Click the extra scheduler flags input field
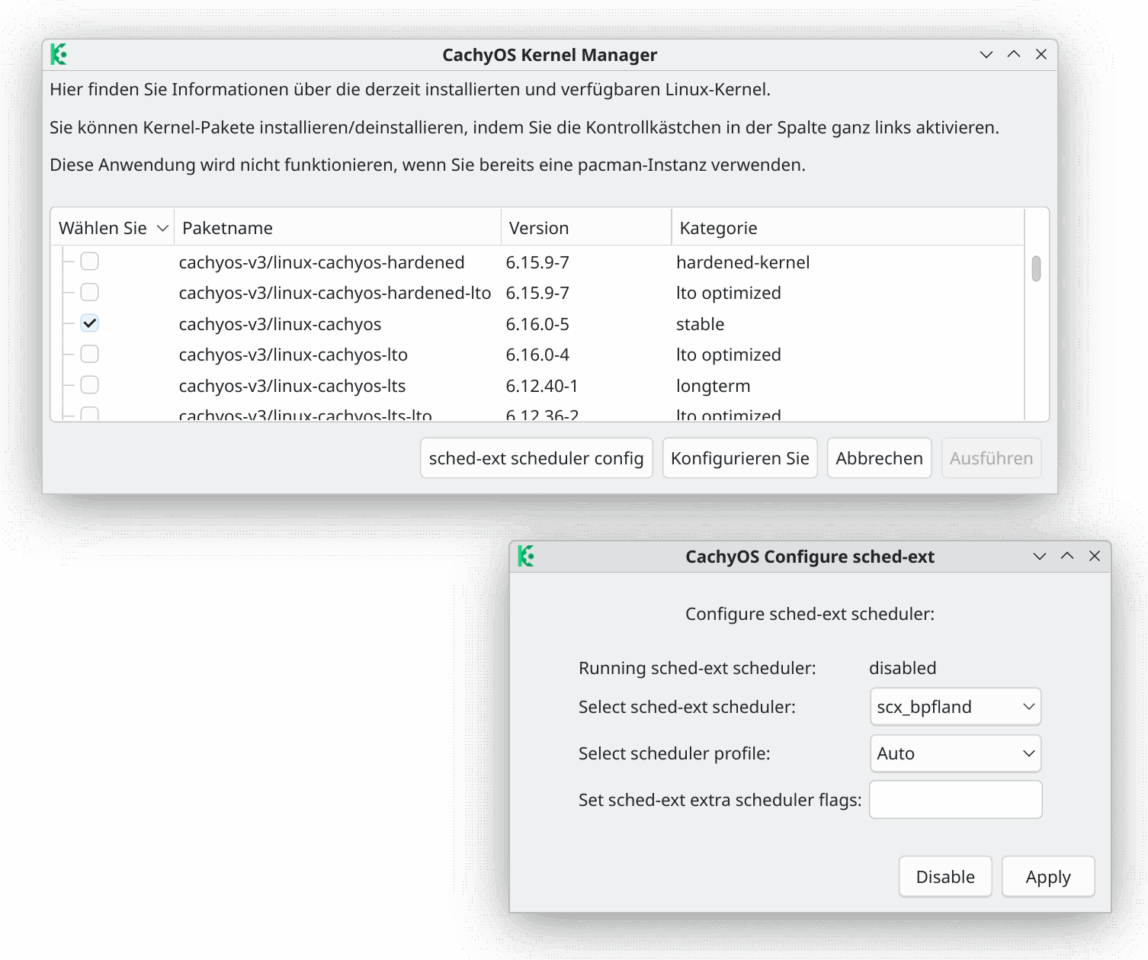The height and width of the screenshot is (960, 1148). coord(955,800)
